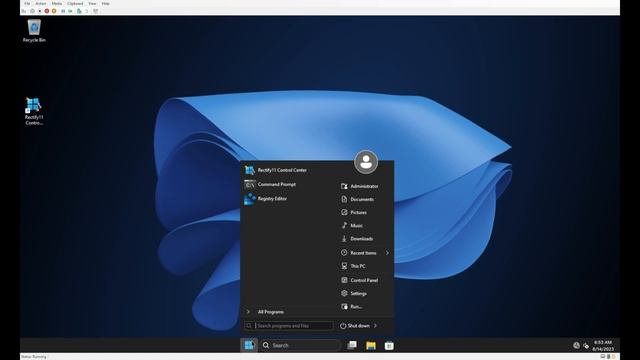Open the Rectify11 Control Center desktop shortcut

33,111
